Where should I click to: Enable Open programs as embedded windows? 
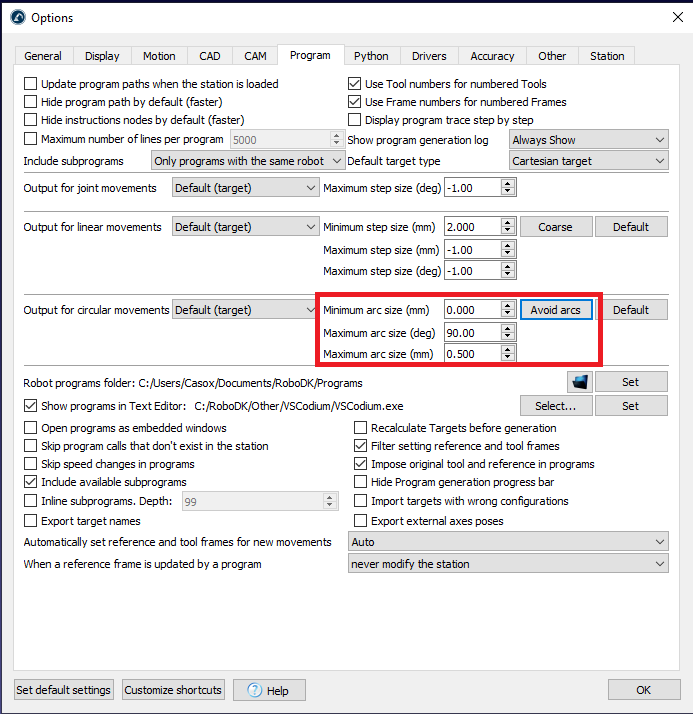click(x=31, y=428)
